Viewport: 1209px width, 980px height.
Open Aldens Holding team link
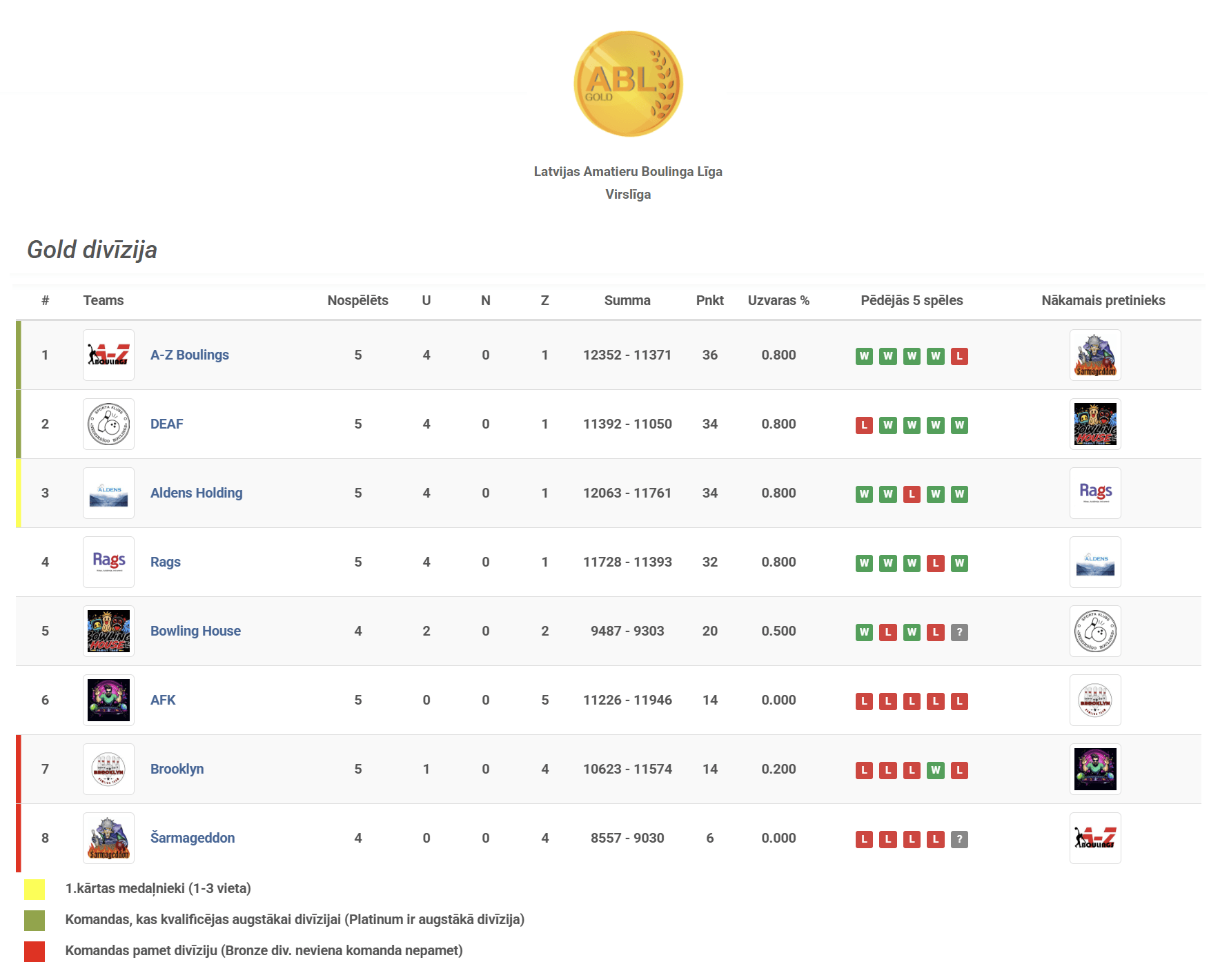click(197, 493)
